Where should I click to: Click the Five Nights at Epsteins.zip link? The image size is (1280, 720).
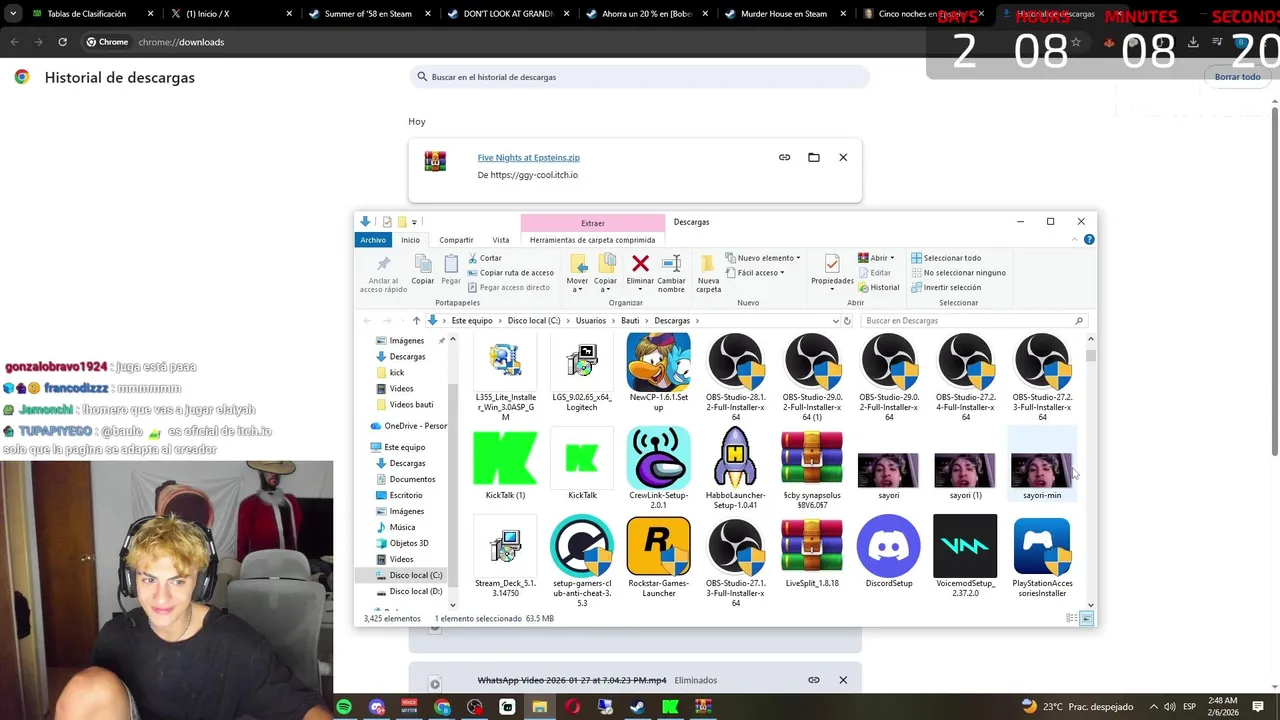click(x=528, y=157)
